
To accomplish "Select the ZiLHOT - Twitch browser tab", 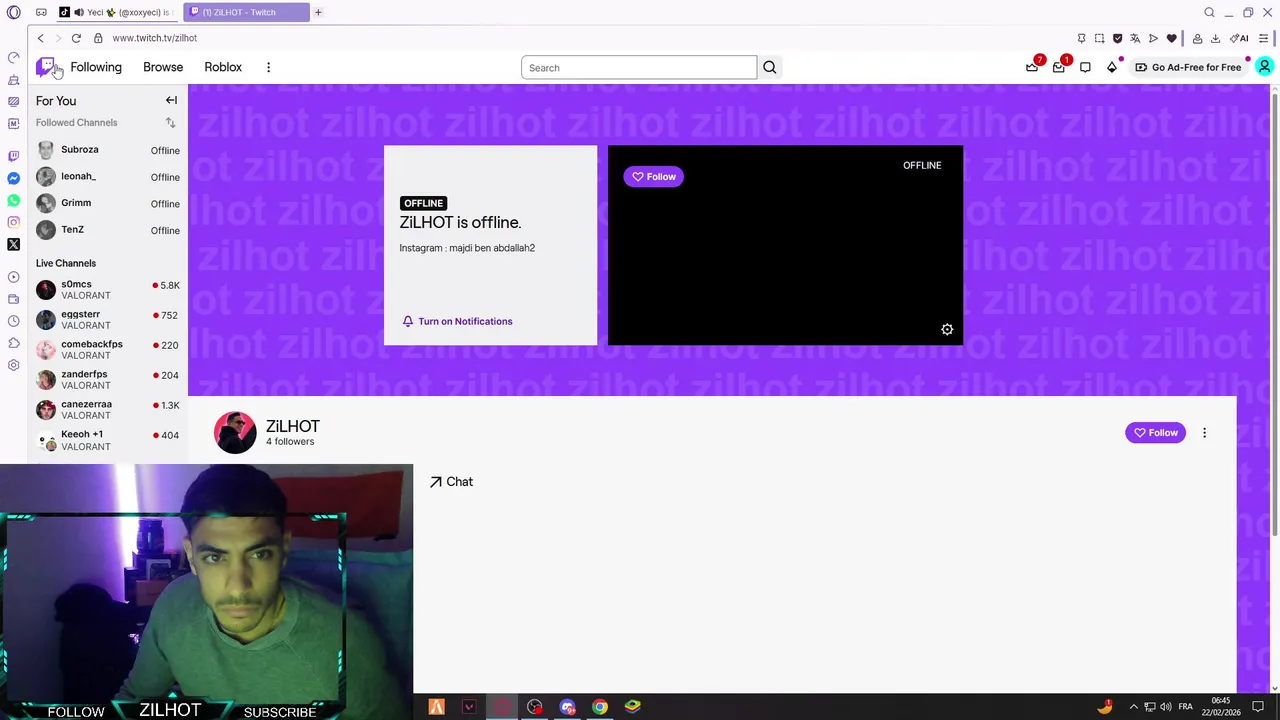I will pos(246,12).
